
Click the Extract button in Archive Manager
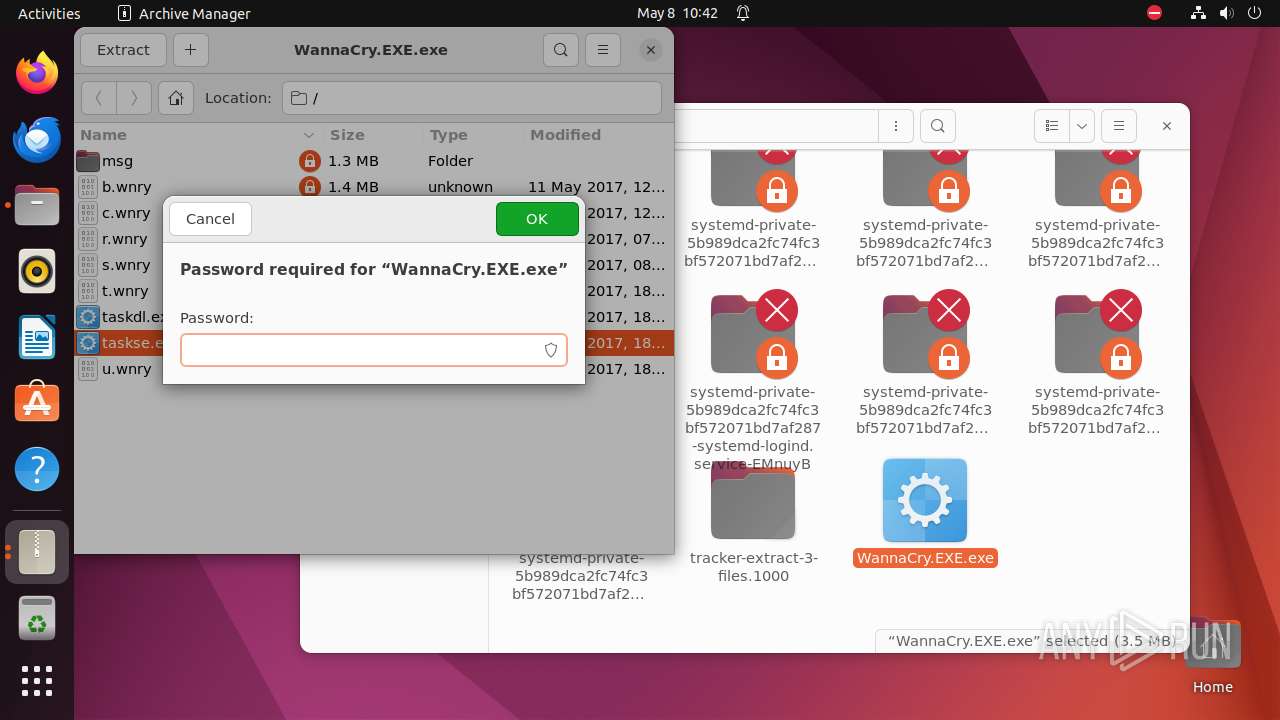tap(123, 50)
